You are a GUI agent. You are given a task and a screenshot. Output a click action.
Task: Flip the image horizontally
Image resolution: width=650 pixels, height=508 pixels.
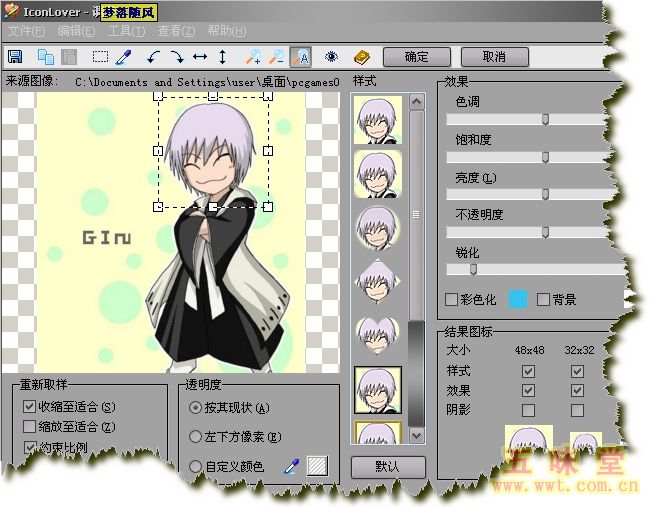tap(199, 57)
